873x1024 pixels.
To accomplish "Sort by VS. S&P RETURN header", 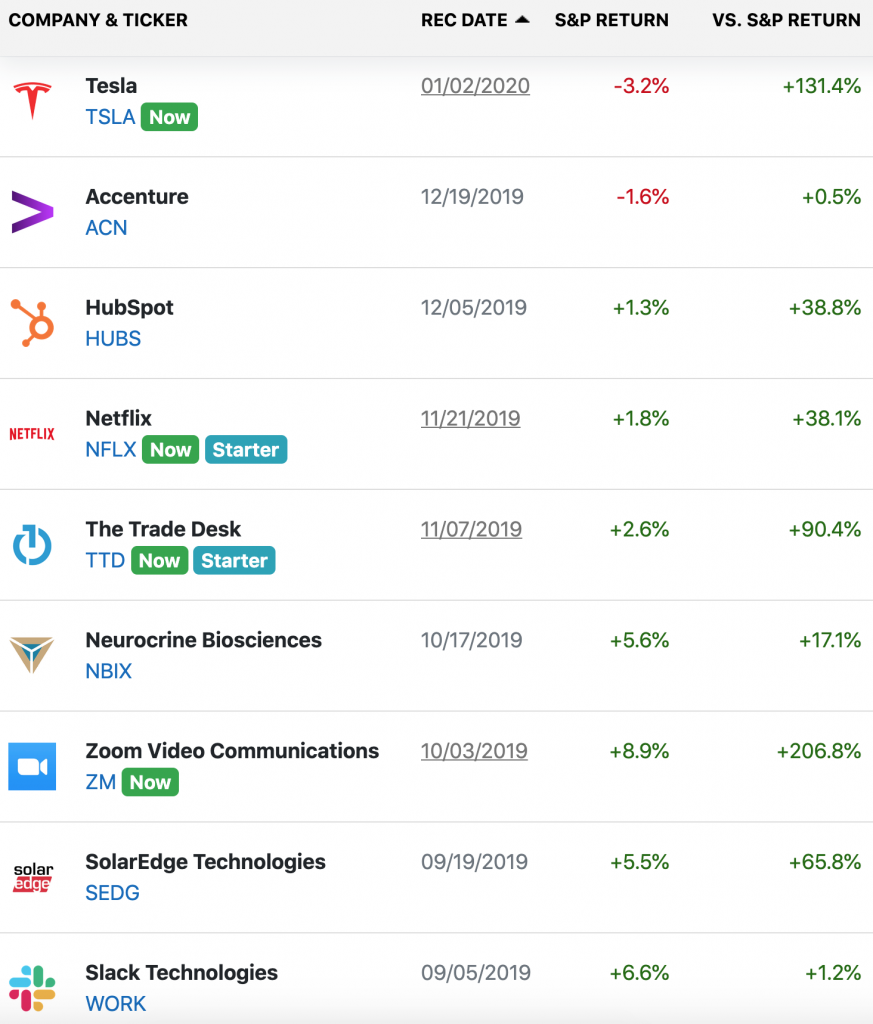I will [786, 20].
